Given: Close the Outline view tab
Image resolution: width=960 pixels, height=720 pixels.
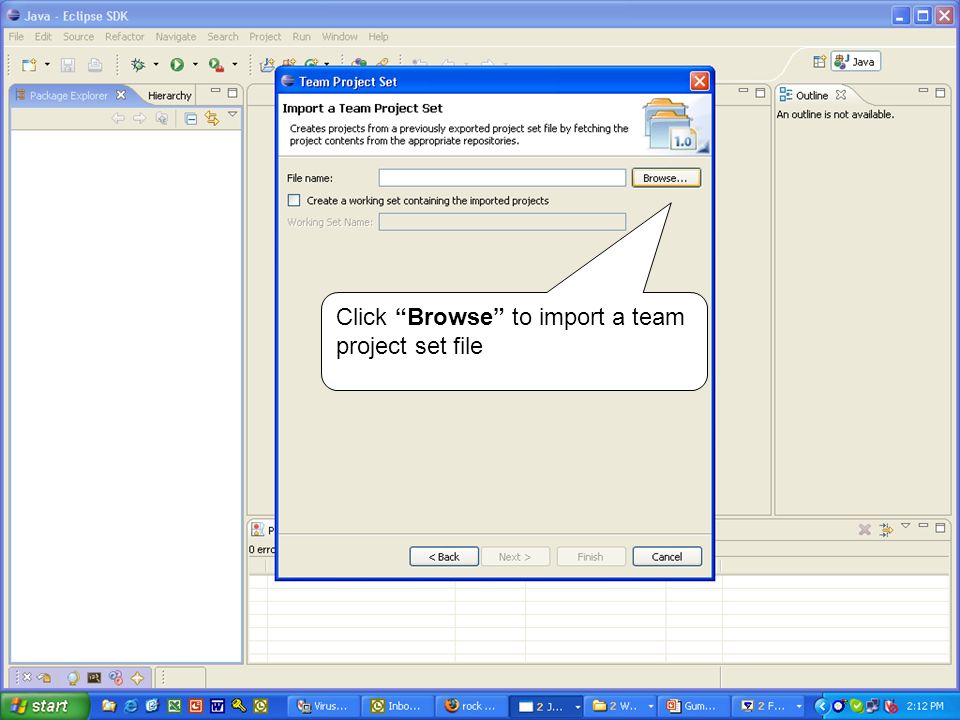Looking at the screenshot, I should pyautogui.click(x=841, y=95).
